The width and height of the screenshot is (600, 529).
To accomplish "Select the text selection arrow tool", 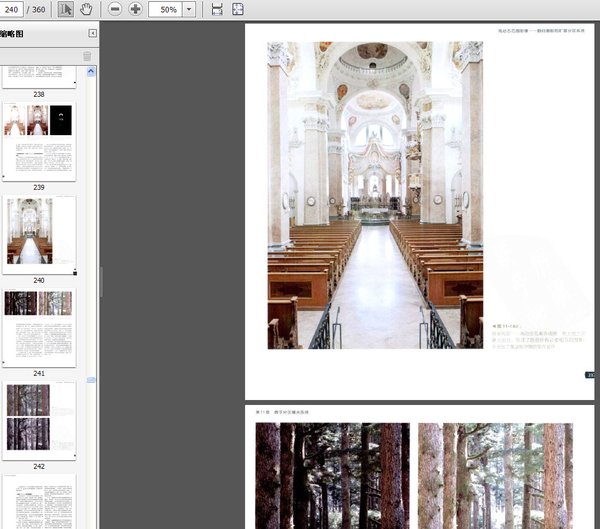I will pyautogui.click(x=65, y=9).
